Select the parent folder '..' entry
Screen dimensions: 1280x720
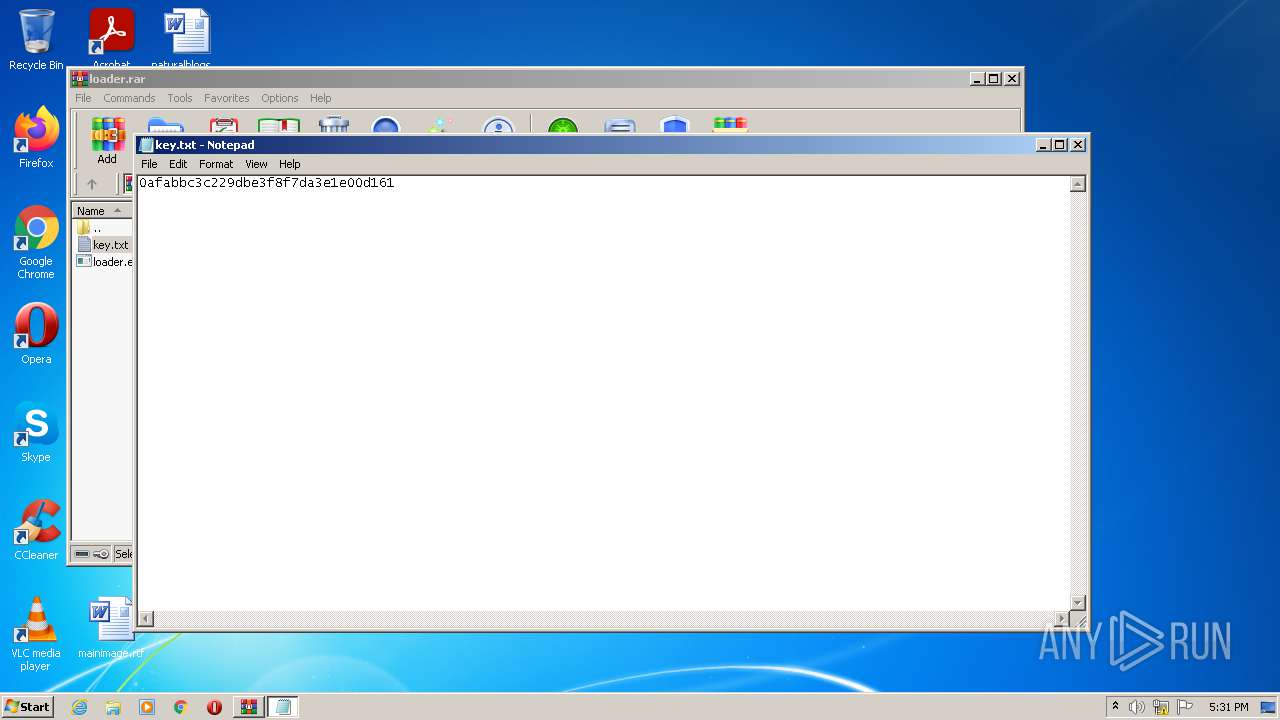90,228
